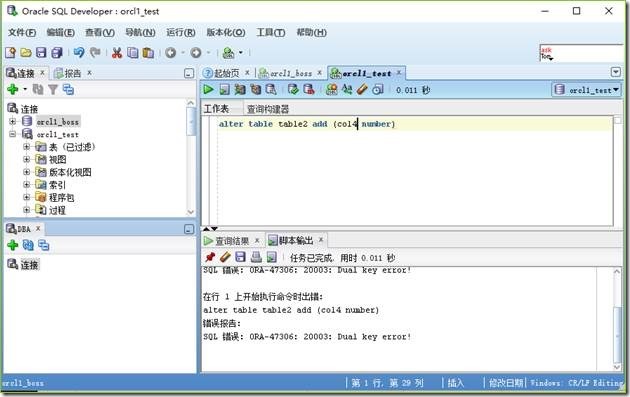This screenshot has width=630, height=397.
Task: Run statement with the green play icon
Action: coord(208,89)
